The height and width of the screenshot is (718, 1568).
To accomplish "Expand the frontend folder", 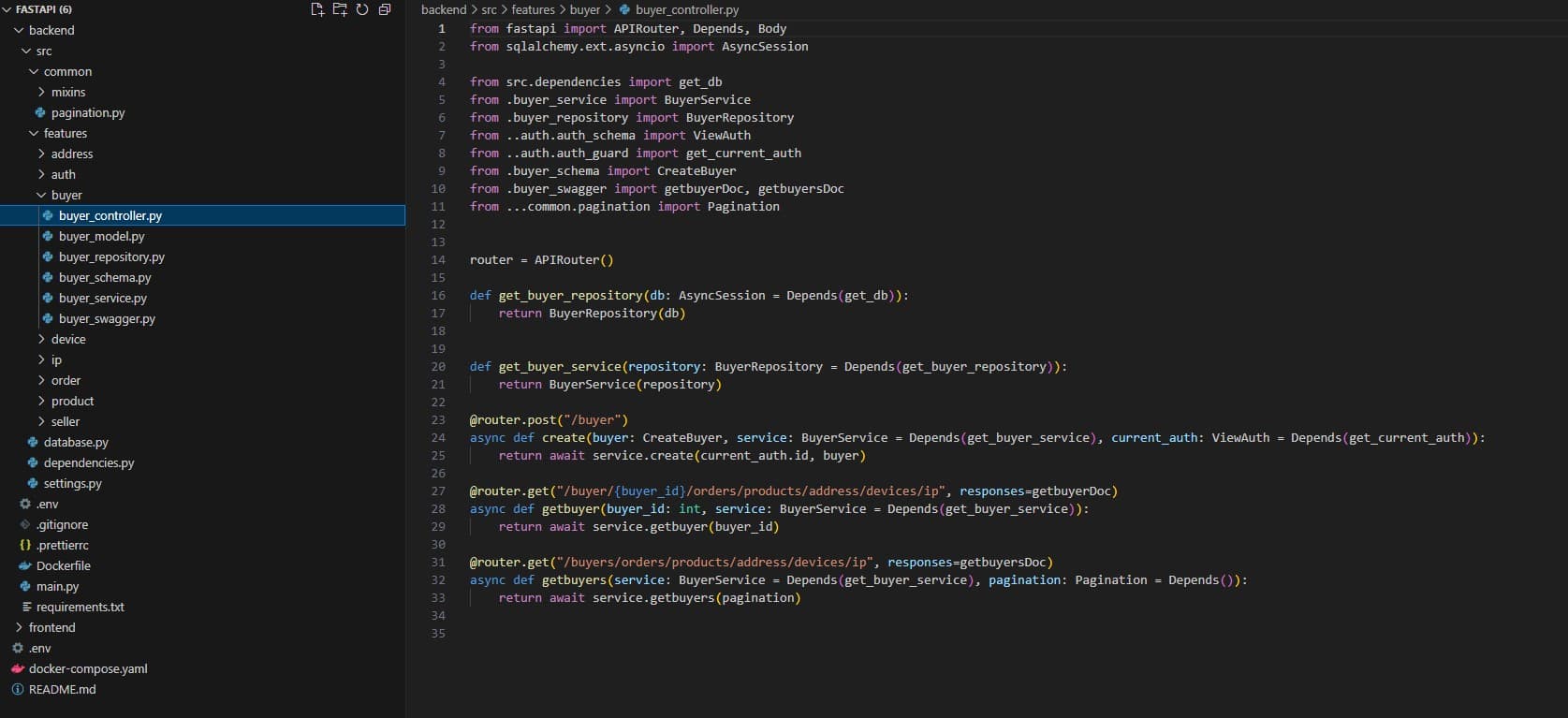I will pos(19,627).
